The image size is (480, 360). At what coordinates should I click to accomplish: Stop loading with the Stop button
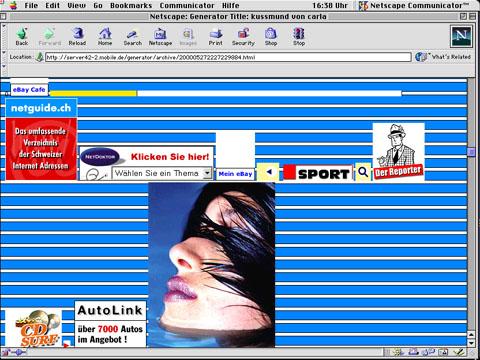[299, 36]
